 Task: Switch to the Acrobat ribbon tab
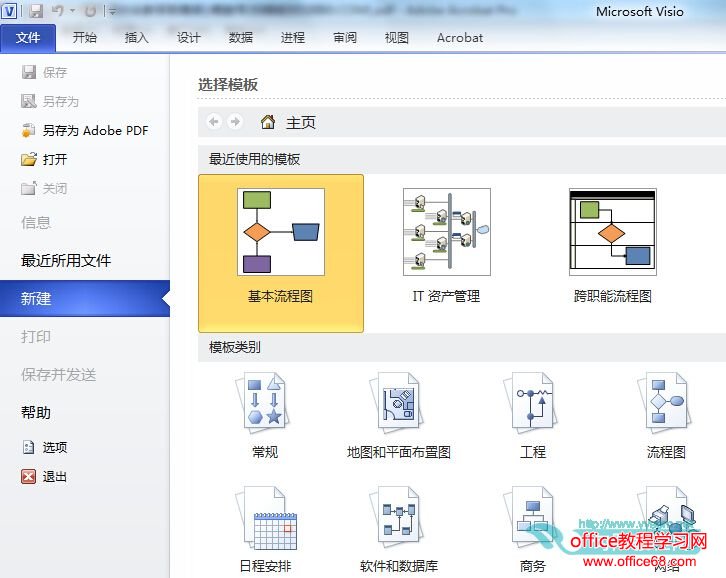[x=460, y=38]
